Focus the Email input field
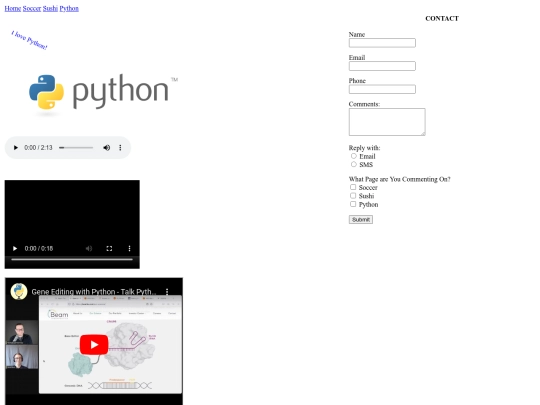 point(382,66)
